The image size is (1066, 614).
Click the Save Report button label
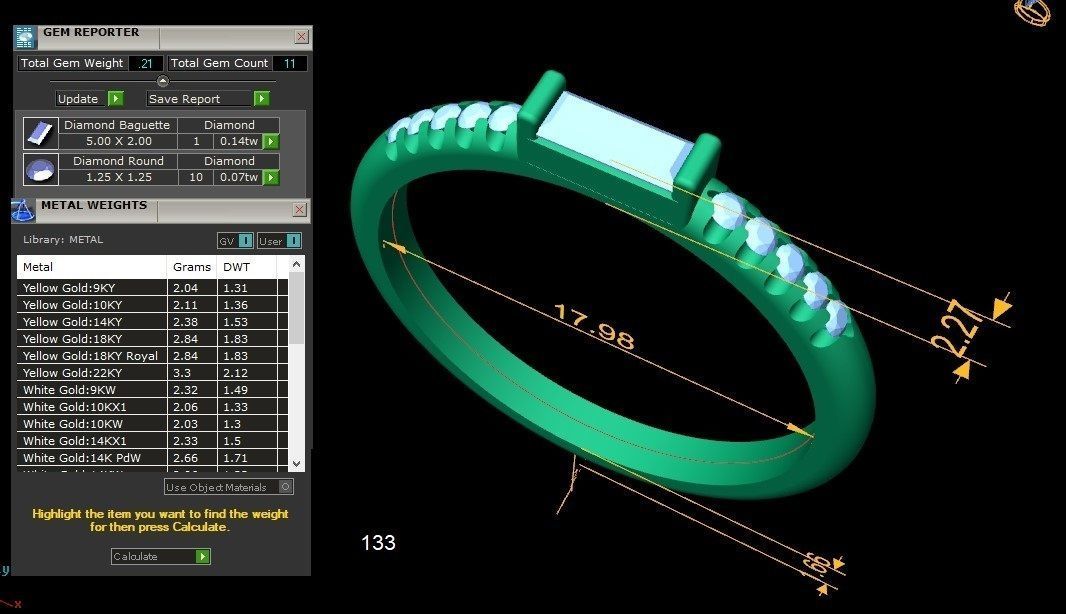point(184,99)
